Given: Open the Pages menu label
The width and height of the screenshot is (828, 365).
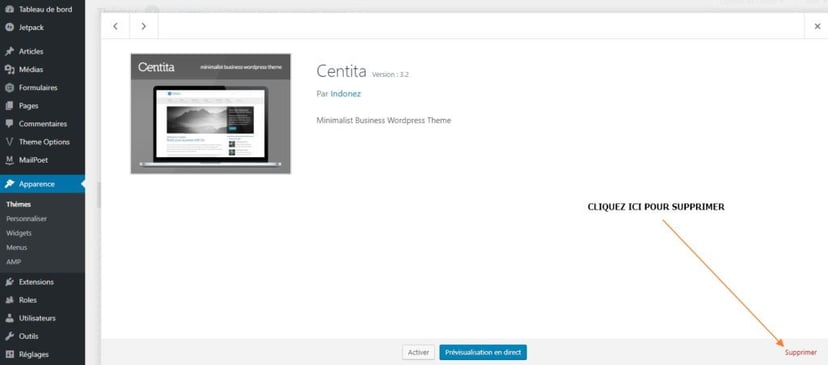Looking at the screenshot, I should coord(29,106).
